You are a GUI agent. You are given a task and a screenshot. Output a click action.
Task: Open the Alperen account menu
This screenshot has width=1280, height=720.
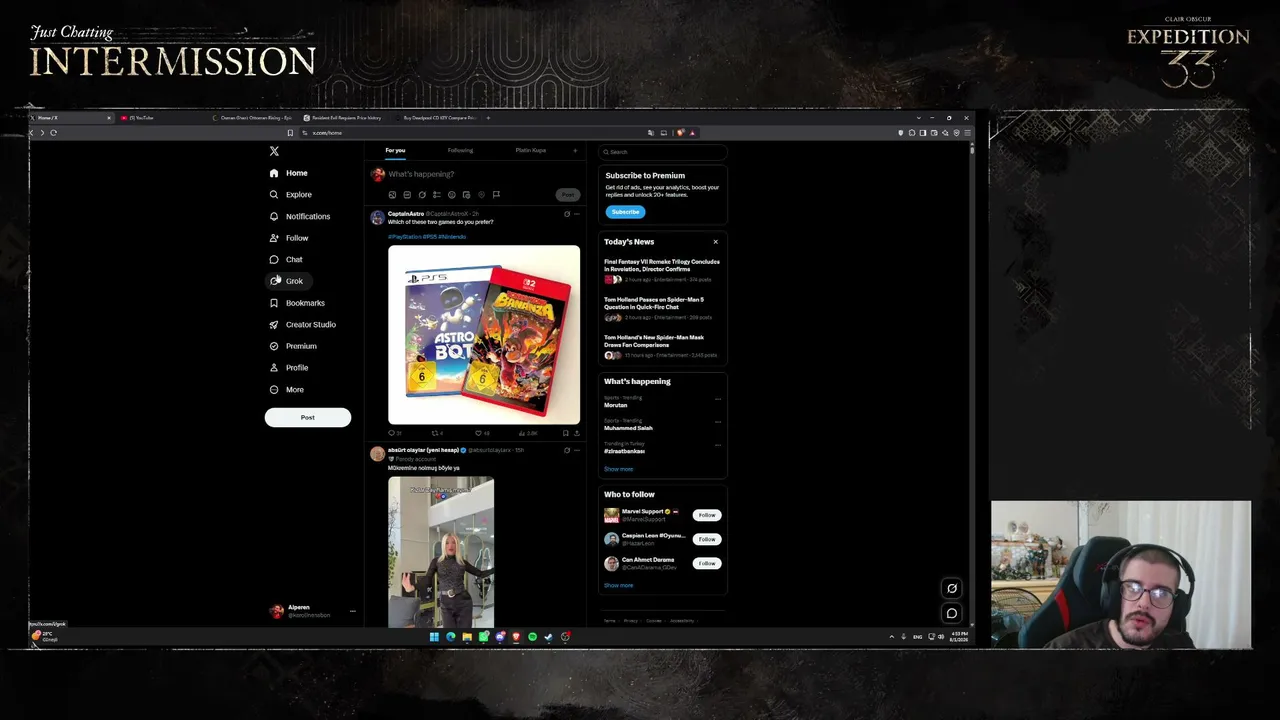point(311,611)
